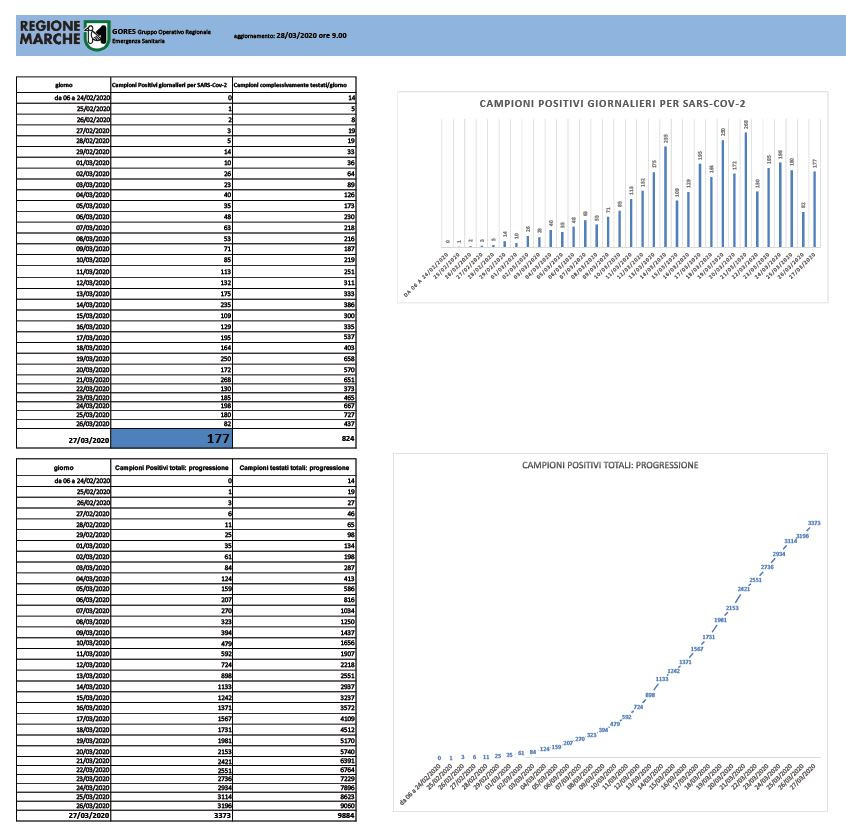Screen dimensions: 846x831
Task: Select total tested table cell showing 1034
Action: point(294,611)
